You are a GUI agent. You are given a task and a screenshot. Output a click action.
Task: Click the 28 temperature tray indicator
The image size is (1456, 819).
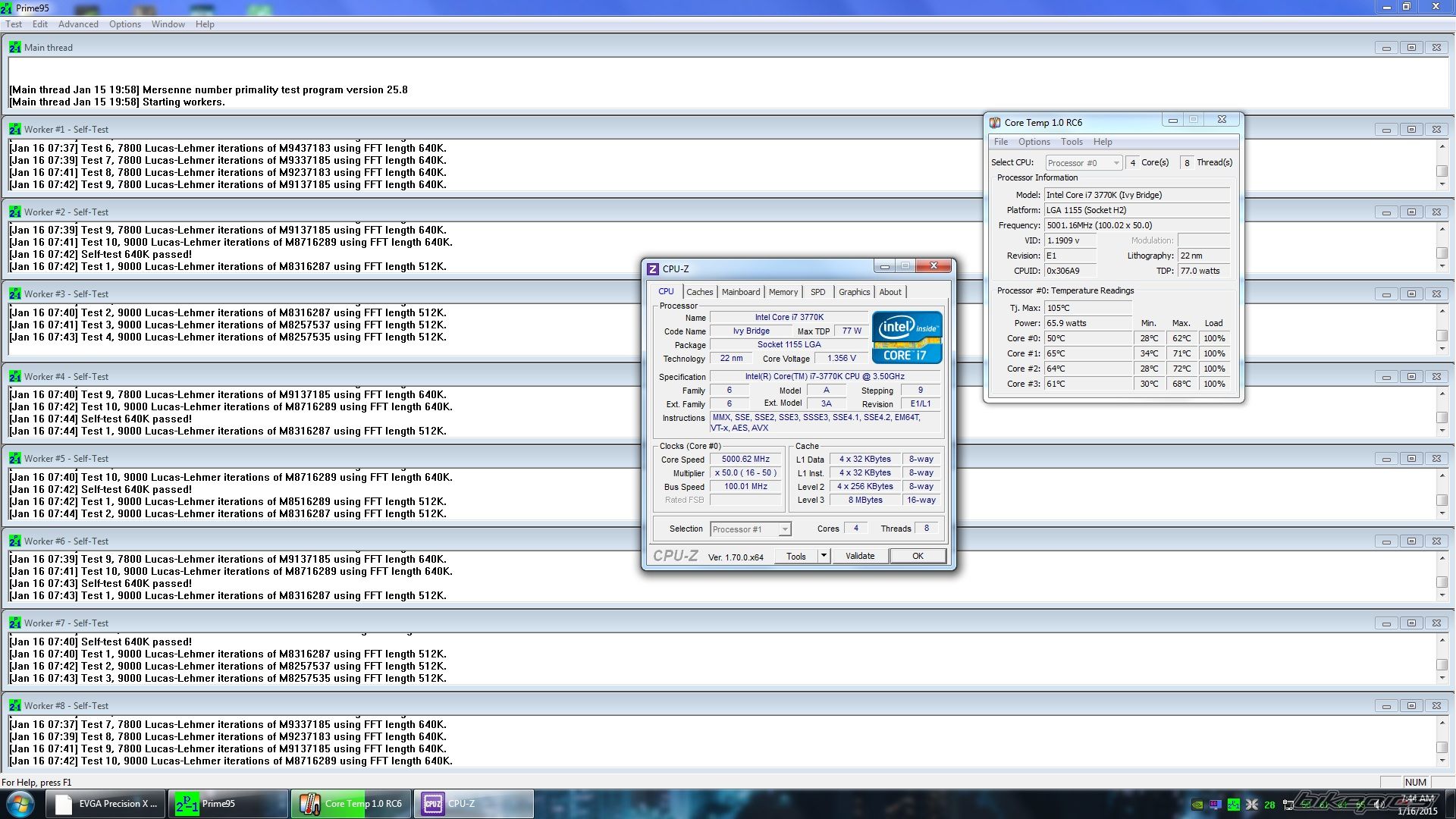[x=1269, y=805]
